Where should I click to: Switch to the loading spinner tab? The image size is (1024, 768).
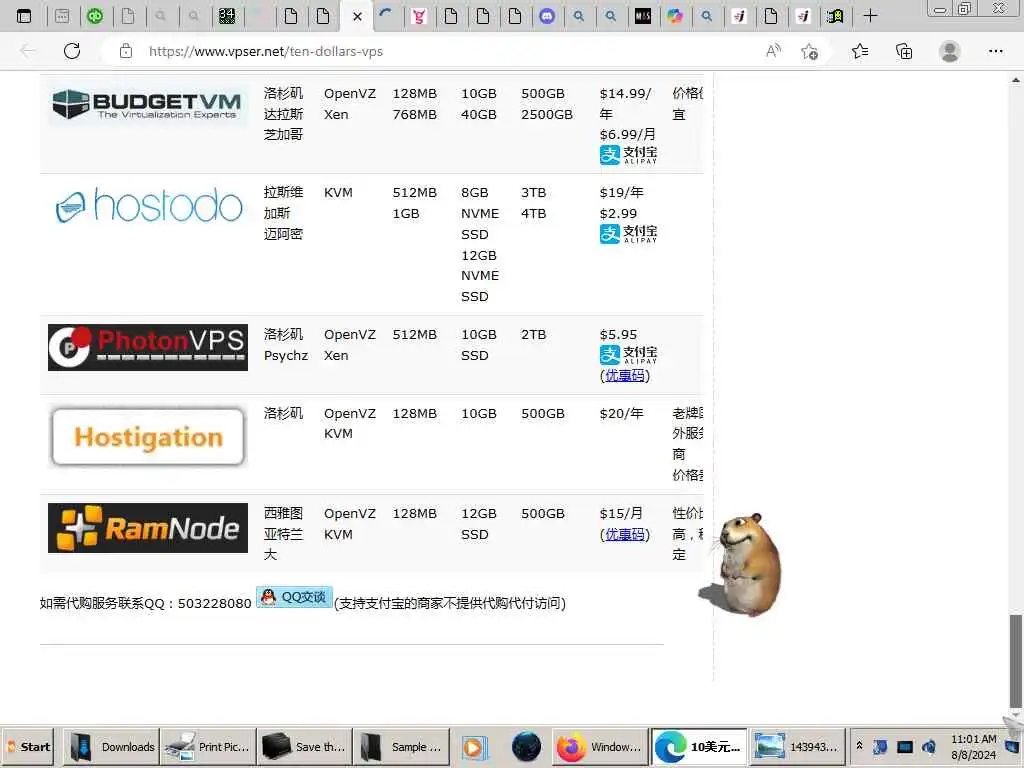coord(386,14)
